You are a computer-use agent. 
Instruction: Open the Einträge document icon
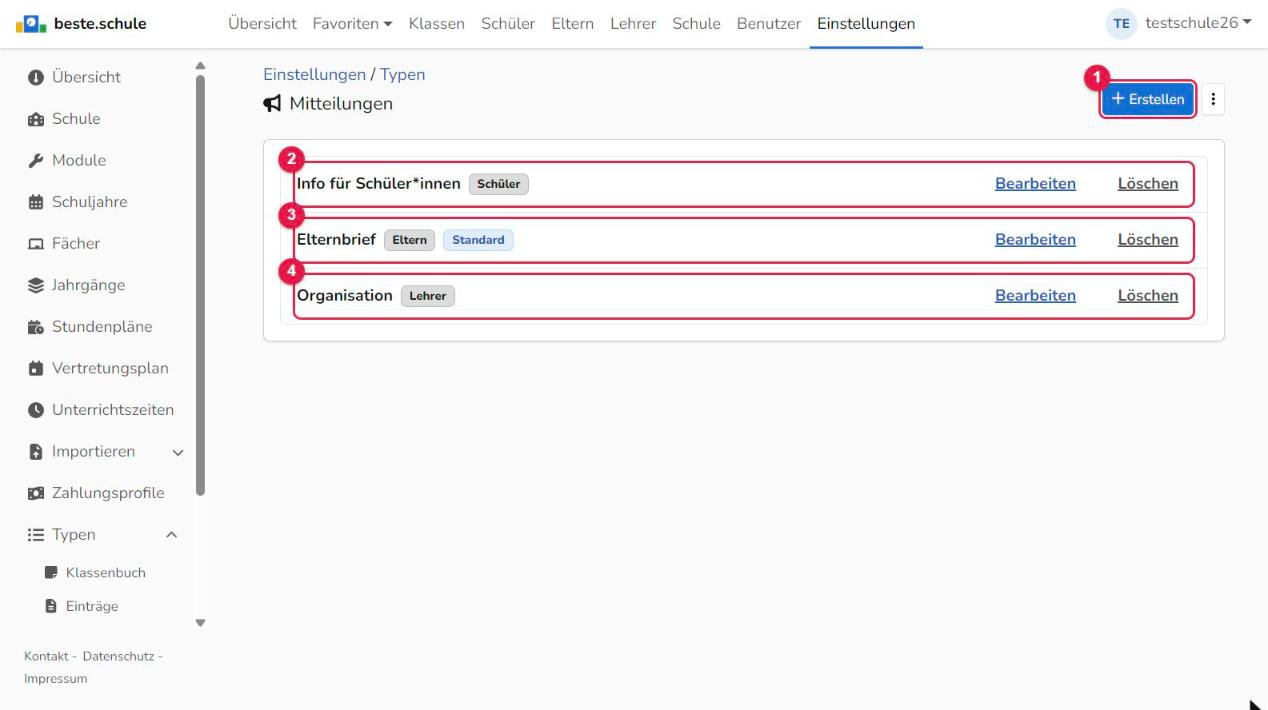(51, 605)
